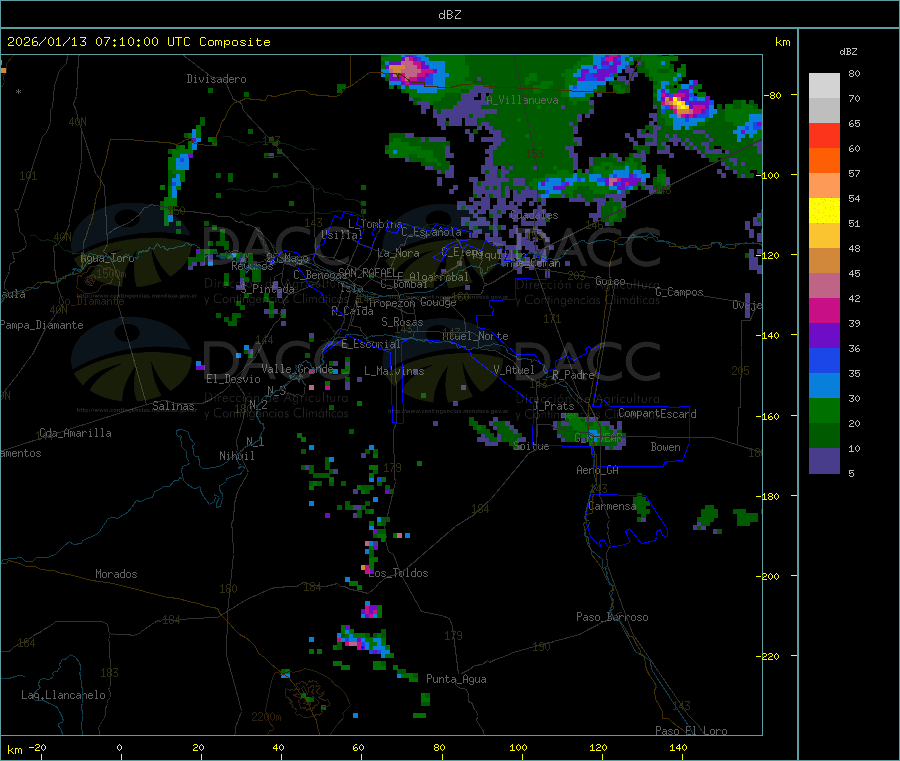Click the C_Española map label
Image resolution: width=900 pixels, height=761 pixels.
431,232
